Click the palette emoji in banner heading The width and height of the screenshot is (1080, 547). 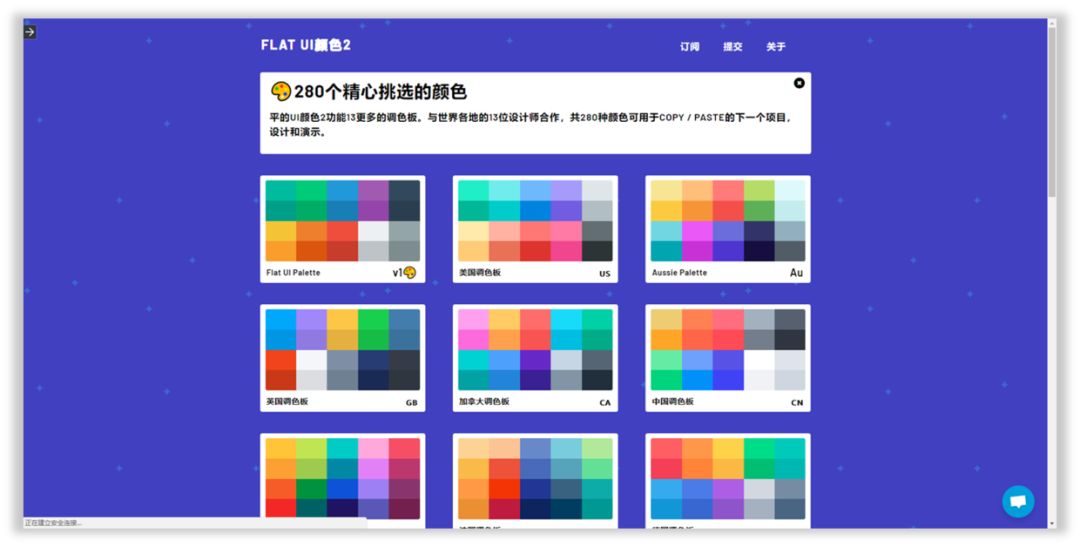[x=280, y=91]
